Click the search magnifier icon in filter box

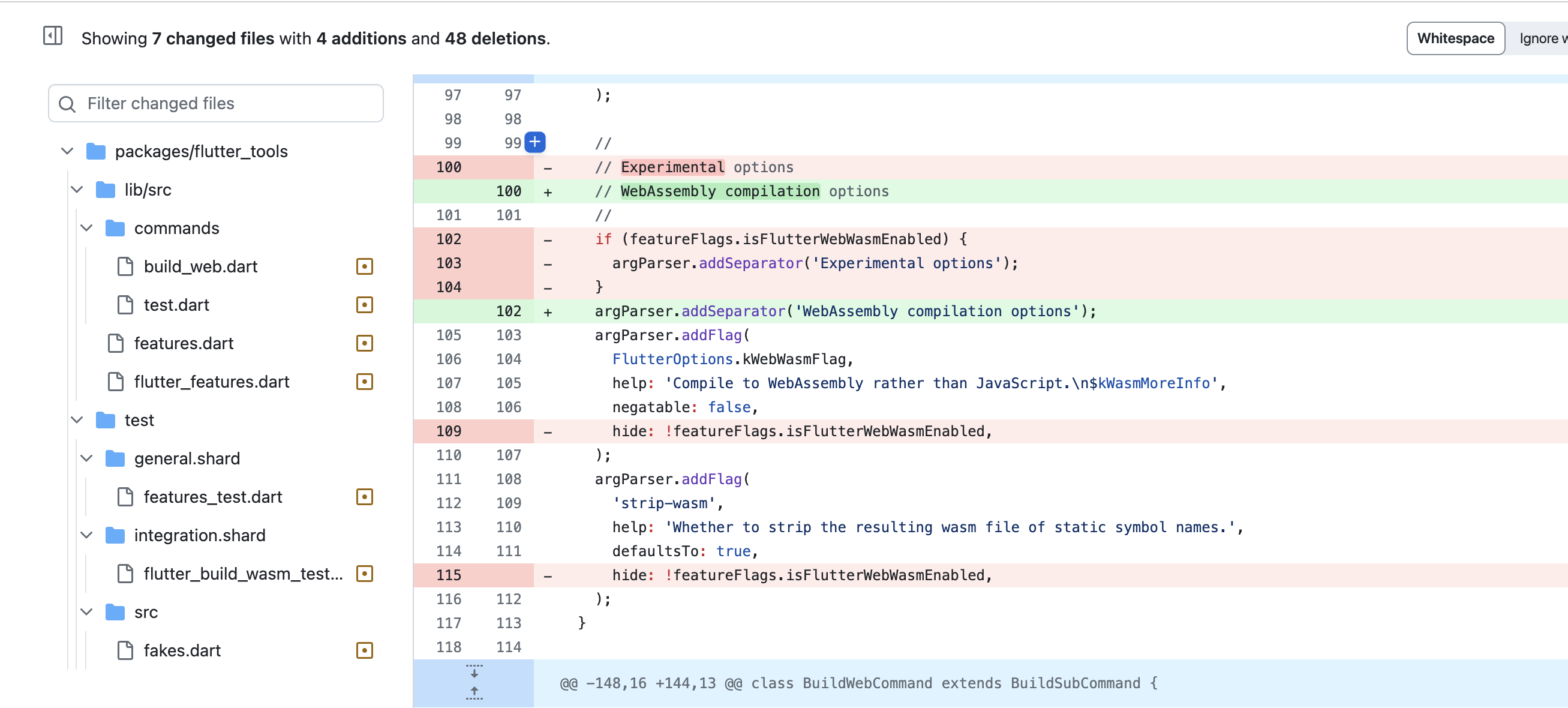pyautogui.click(x=67, y=104)
